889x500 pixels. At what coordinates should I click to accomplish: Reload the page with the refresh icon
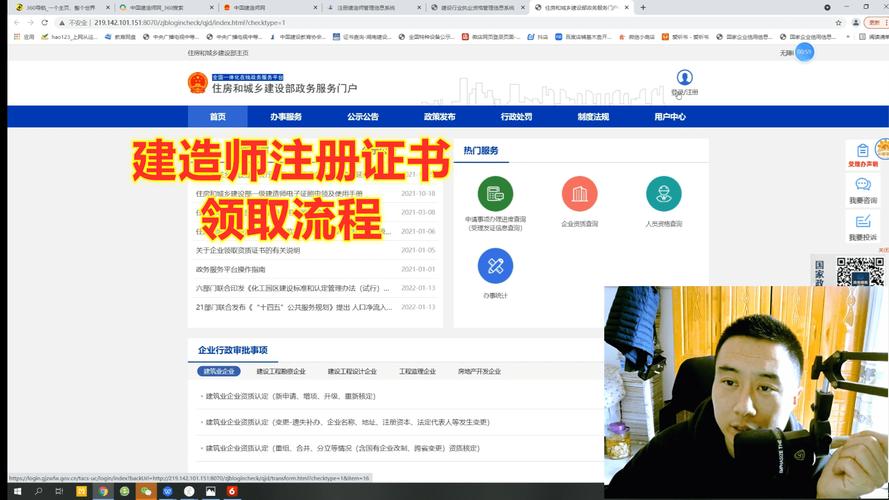click(45, 23)
